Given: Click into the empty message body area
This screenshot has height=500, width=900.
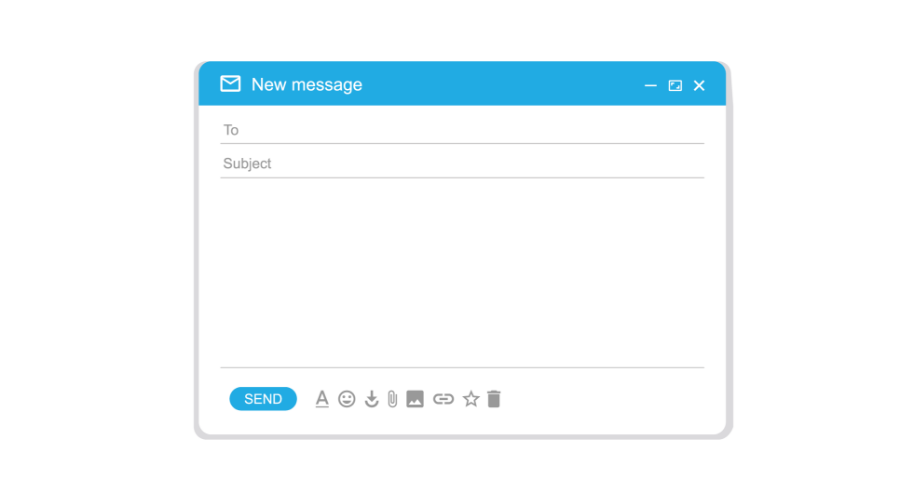Looking at the screenshot, I should [x=462, y=272].
